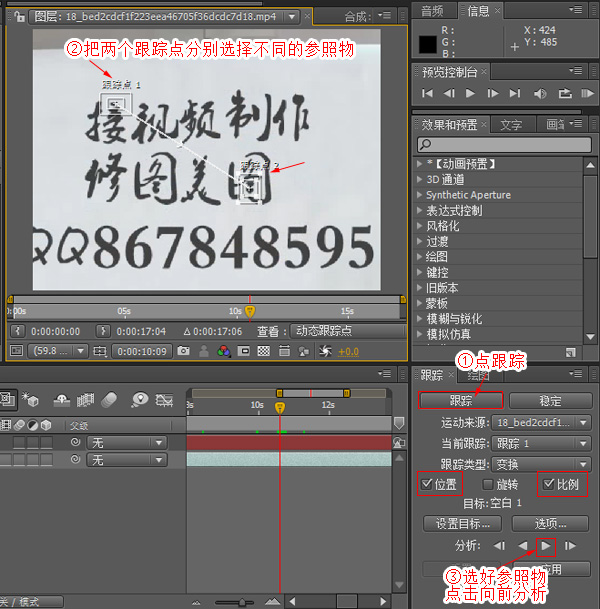This screenshot has height=609, width=600.
Task: Toggle transparency grid icon
Action: pos(264,351)
